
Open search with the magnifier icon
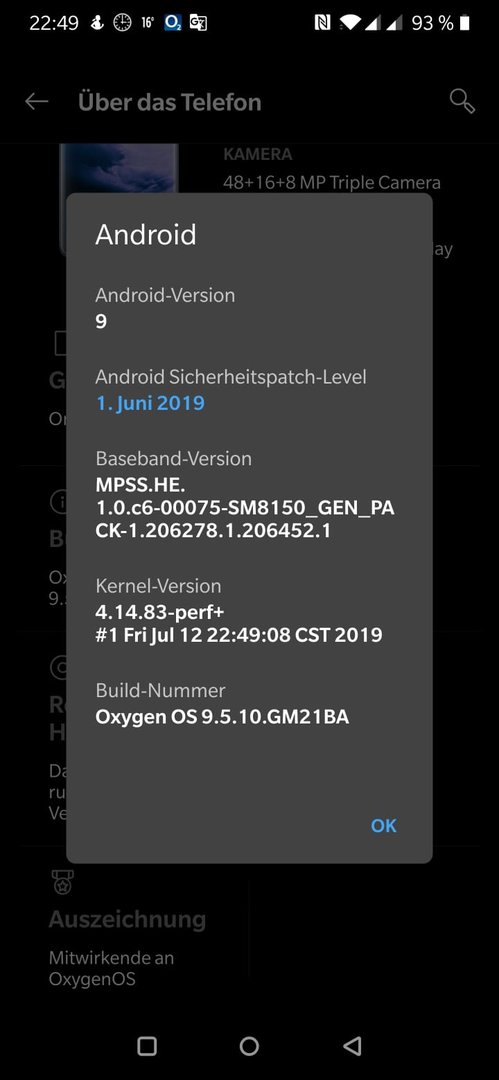(462, 101)
